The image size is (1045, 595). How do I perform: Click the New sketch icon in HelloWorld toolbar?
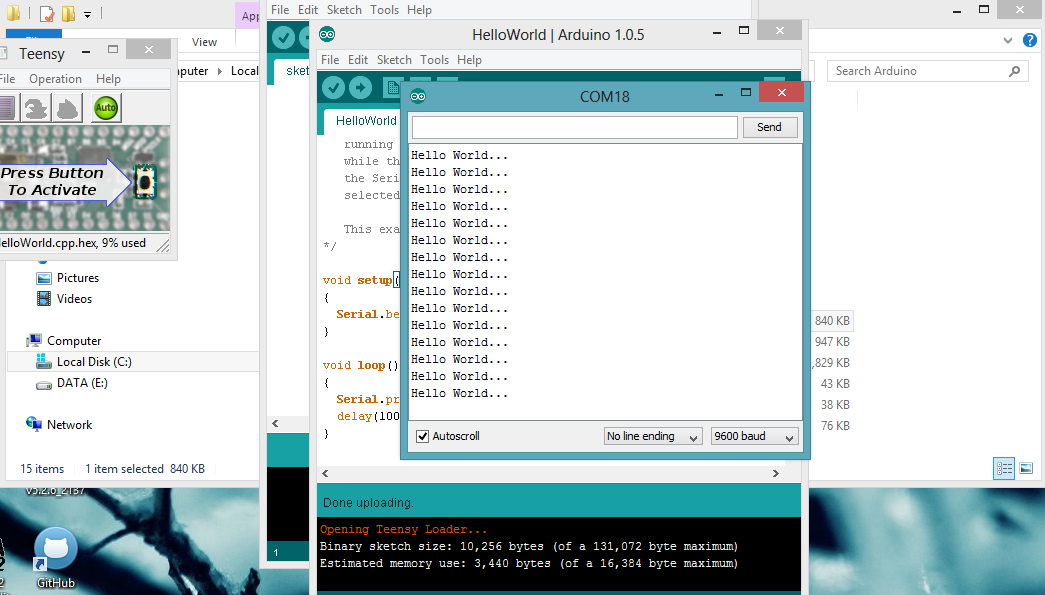point(392,88)
